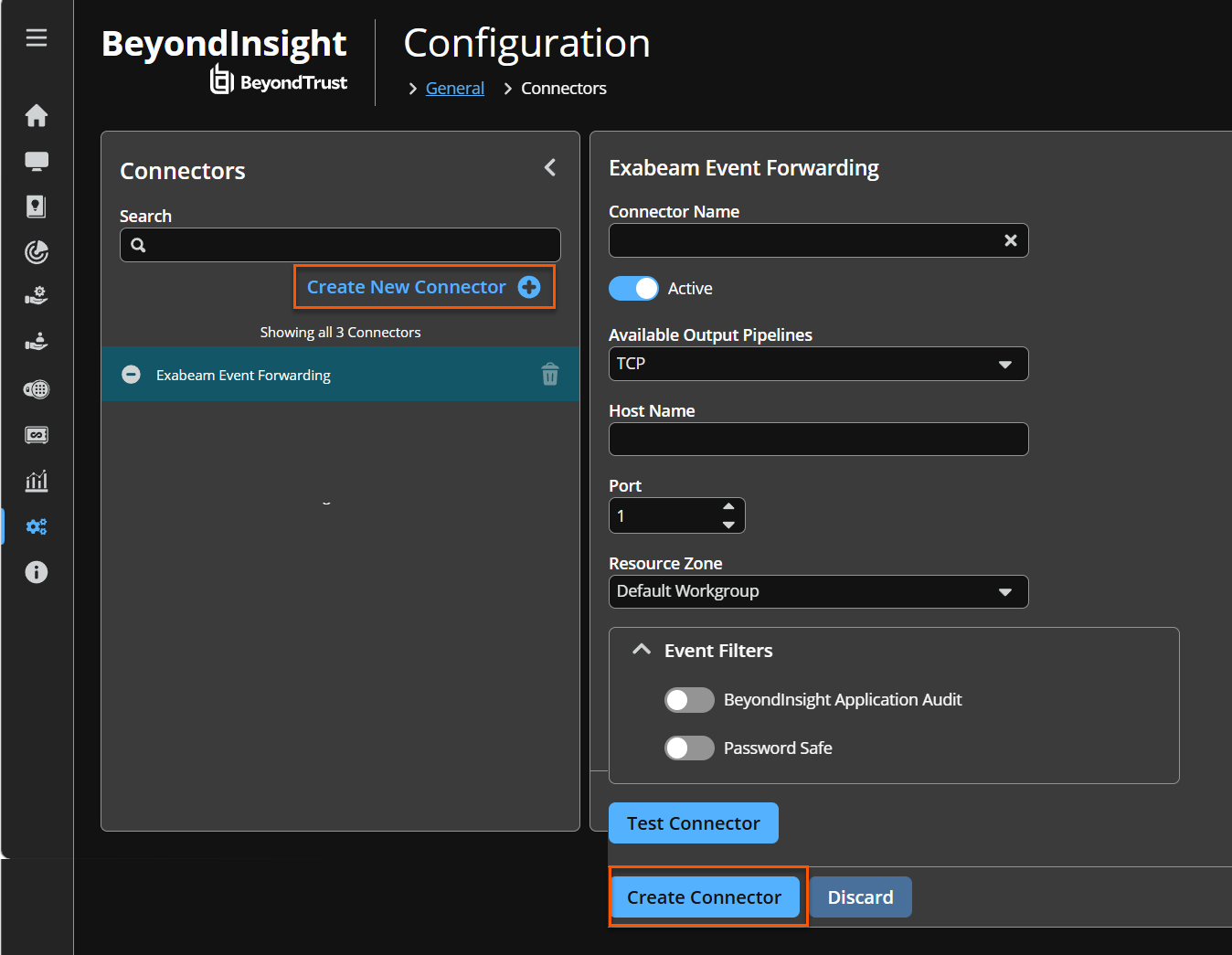Open the hamburger navigation menu

pos(37,37)
